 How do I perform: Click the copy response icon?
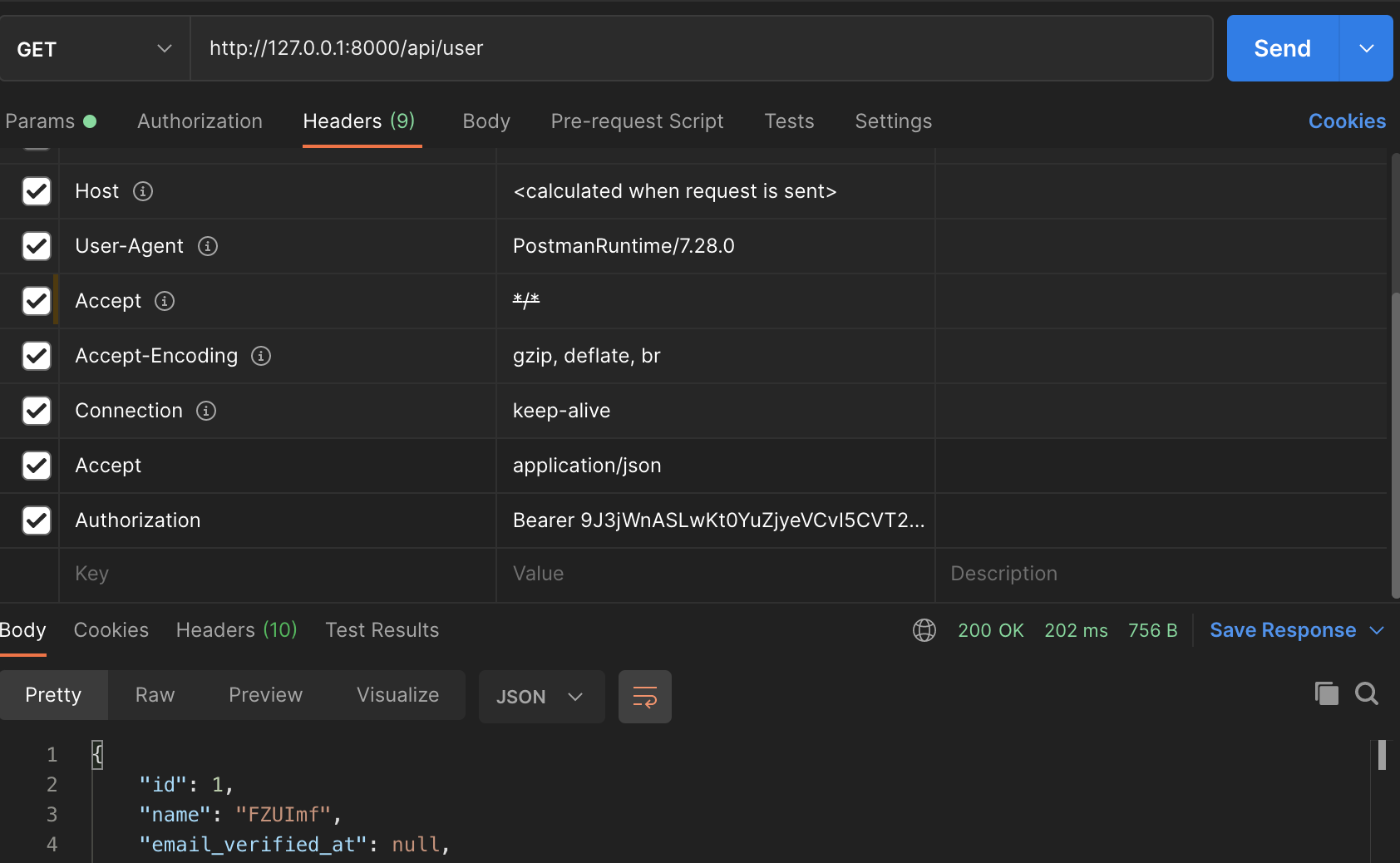pyautogui.click(x=1326, y=693)
